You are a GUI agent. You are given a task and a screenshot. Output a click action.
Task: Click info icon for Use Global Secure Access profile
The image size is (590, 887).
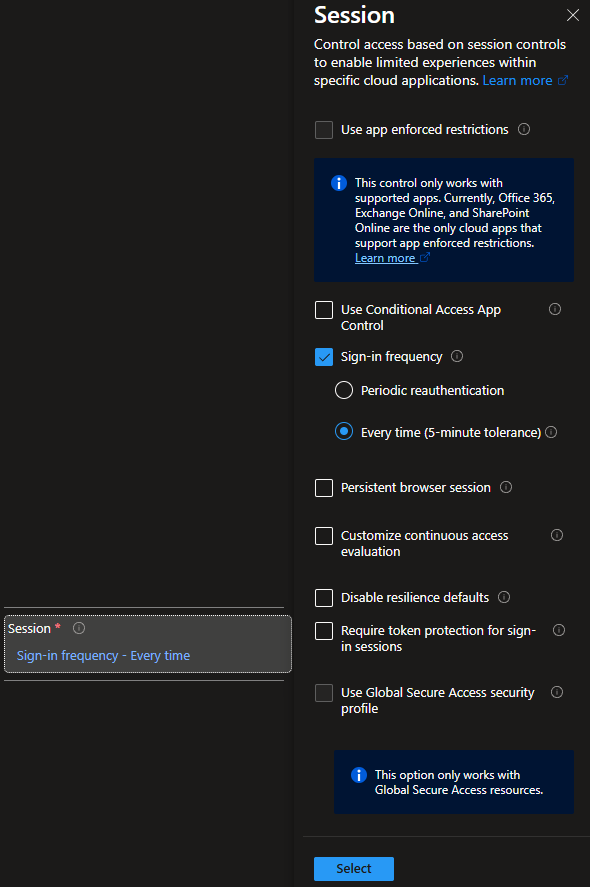(557, 692)
